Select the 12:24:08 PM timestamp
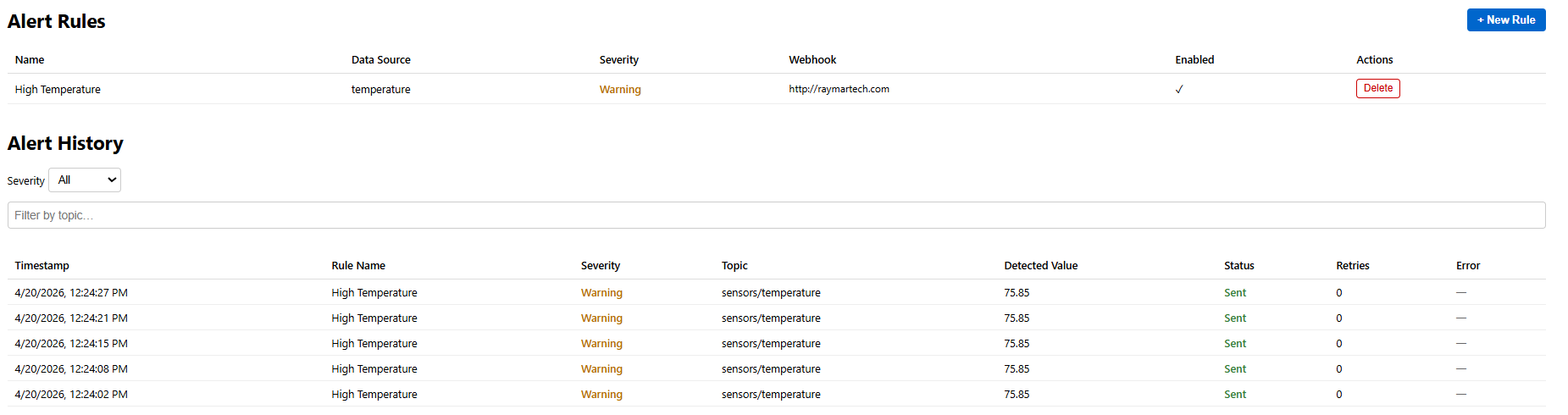Image resolution: width=1568 pixels, height=415 pixels. point(71,369)
